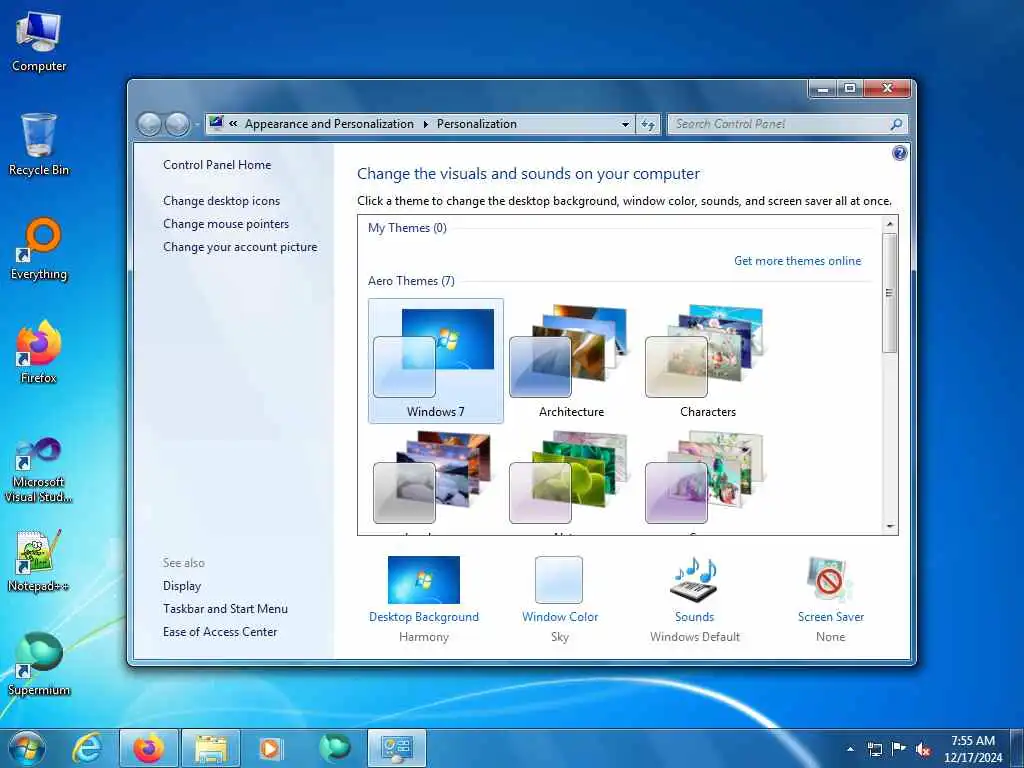Open Taskbar and Start Menu link
The image size is (1024, 768).
(x=225, y=609)
